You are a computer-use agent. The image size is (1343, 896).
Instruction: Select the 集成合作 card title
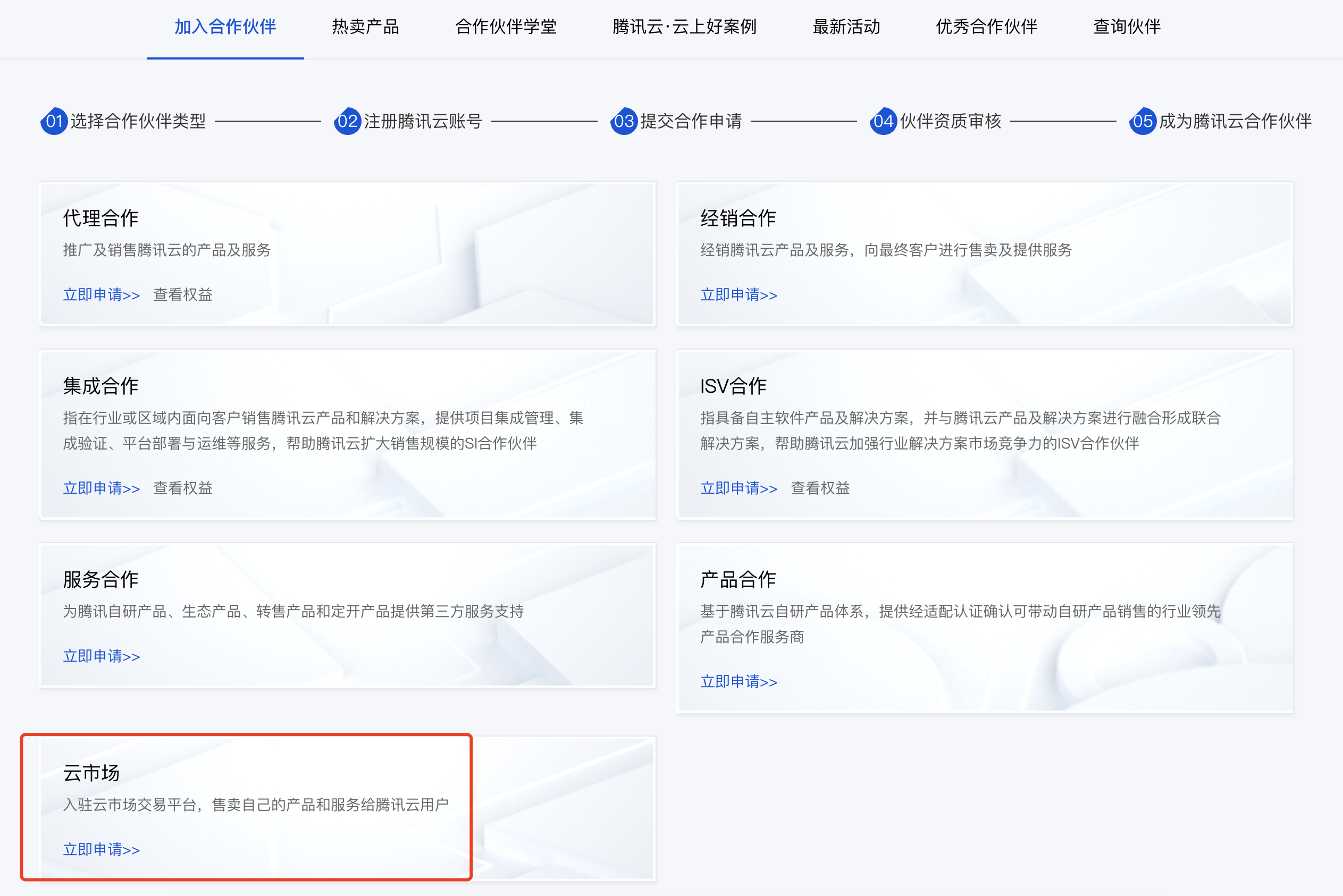(x=100, y=386)
